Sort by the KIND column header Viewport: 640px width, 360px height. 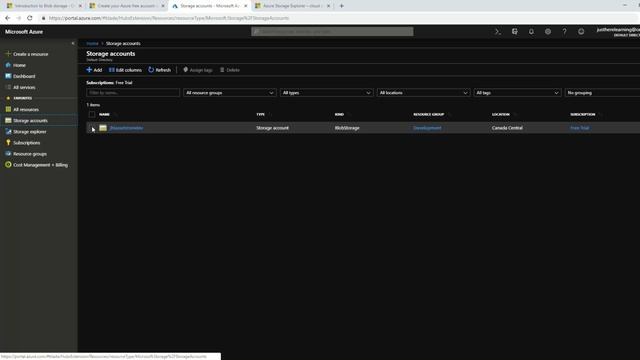point(339,114)
